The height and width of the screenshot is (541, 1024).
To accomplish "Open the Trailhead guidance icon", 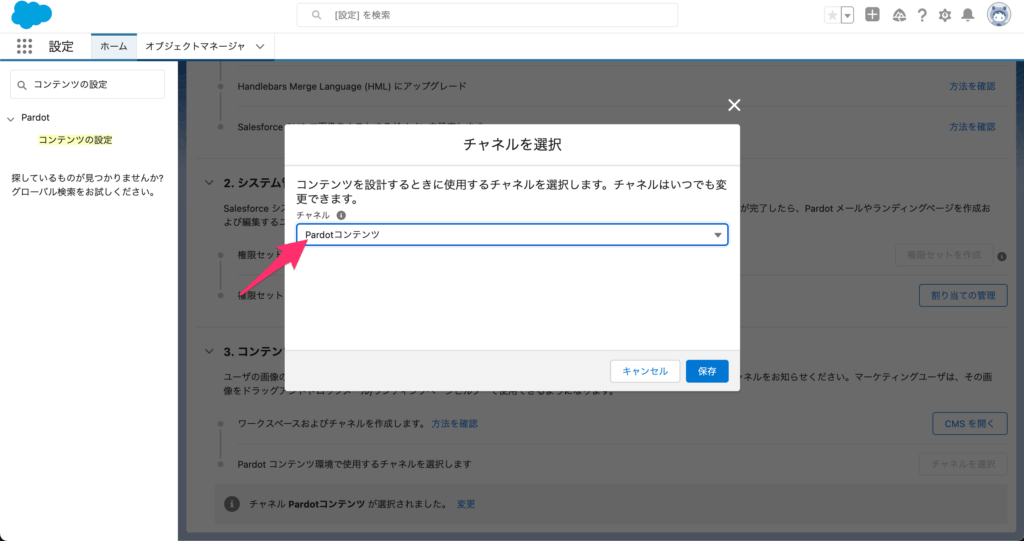I will tap(898, 15).
